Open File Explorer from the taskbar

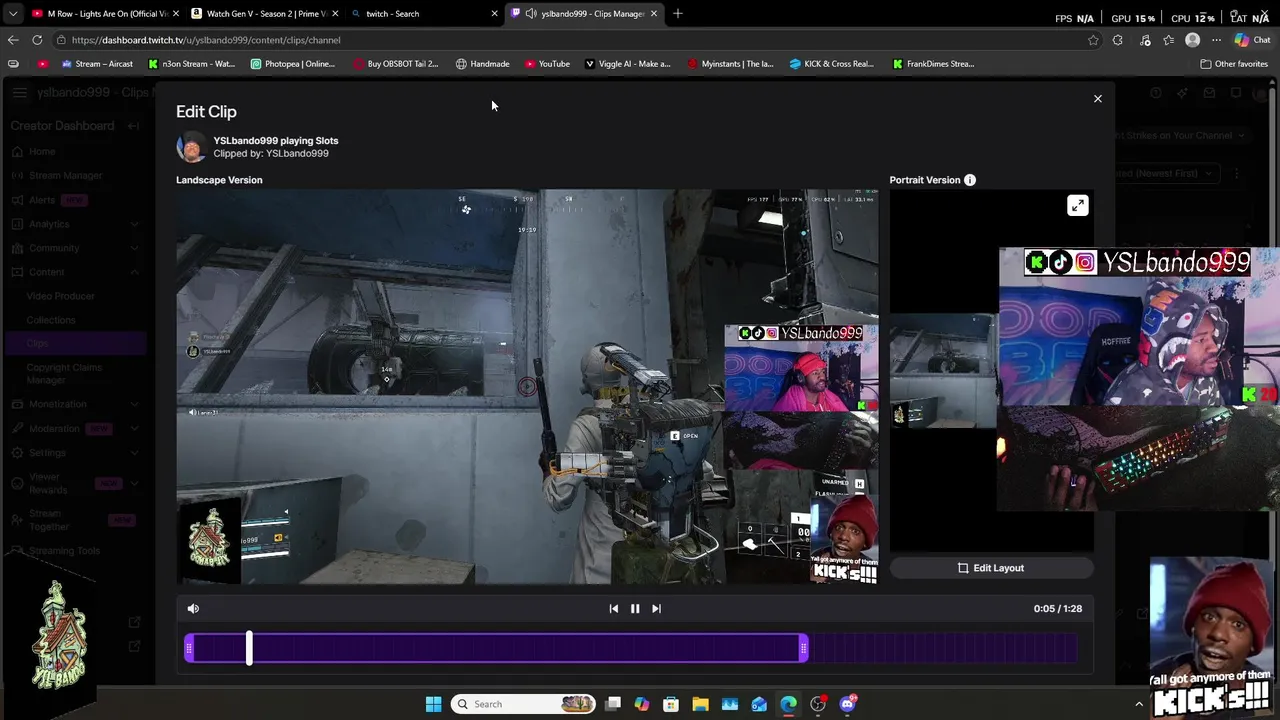[700, 704]
